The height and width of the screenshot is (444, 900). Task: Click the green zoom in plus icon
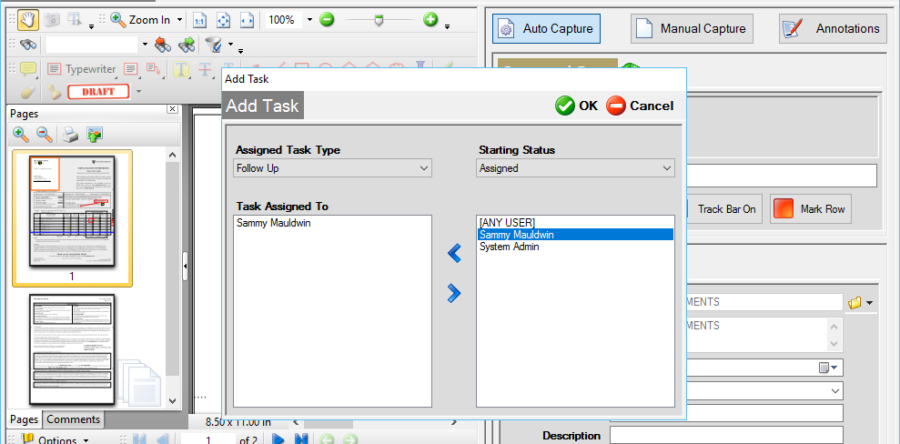click(431, 20)
